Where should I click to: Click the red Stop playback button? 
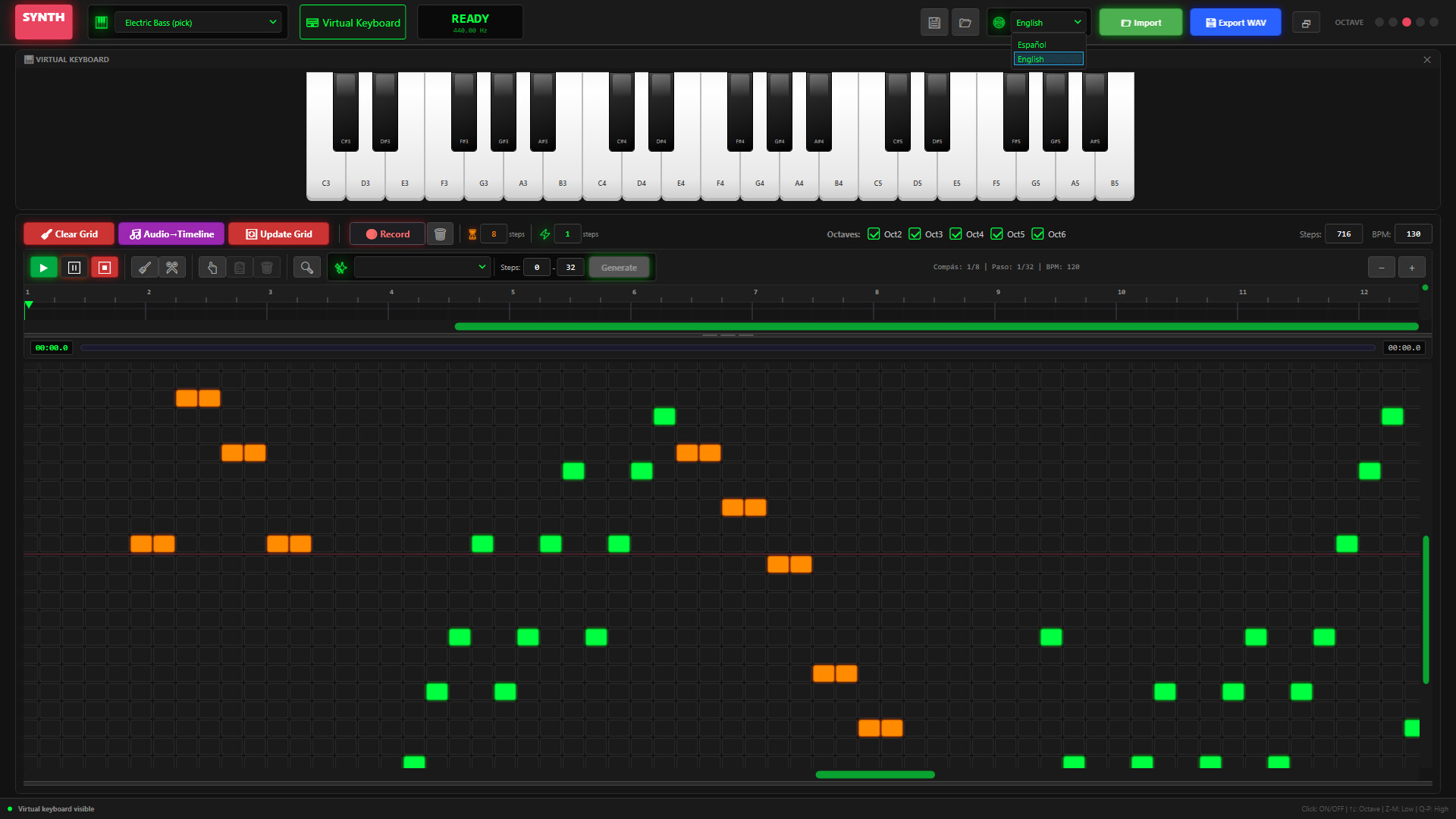[105, 267]
